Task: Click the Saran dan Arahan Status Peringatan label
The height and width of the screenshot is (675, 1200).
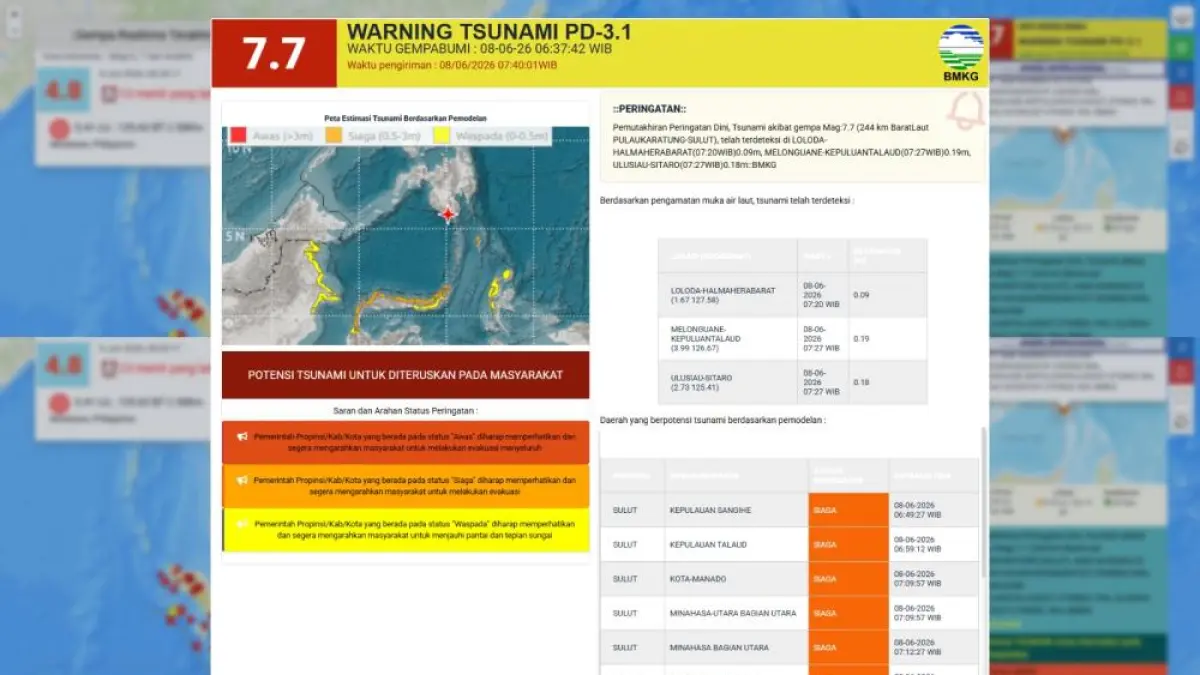Action: pos(405,410)
